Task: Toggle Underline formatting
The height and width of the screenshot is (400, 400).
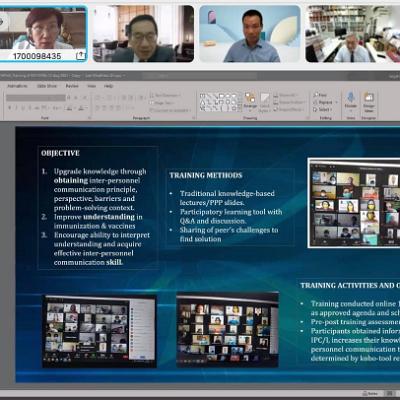Action: coord(23,108)
